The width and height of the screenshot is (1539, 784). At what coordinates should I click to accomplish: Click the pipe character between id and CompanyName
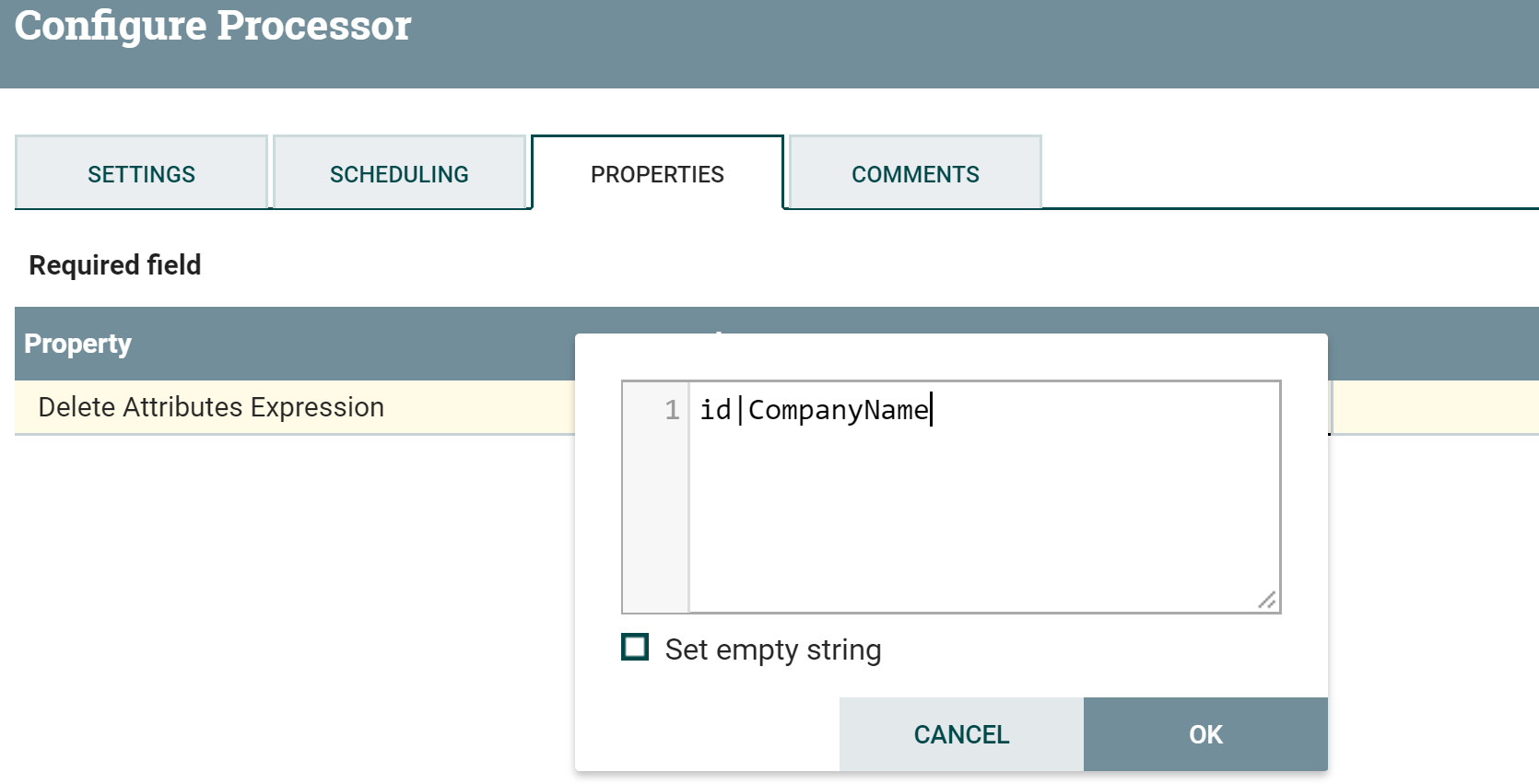[740, 410]
